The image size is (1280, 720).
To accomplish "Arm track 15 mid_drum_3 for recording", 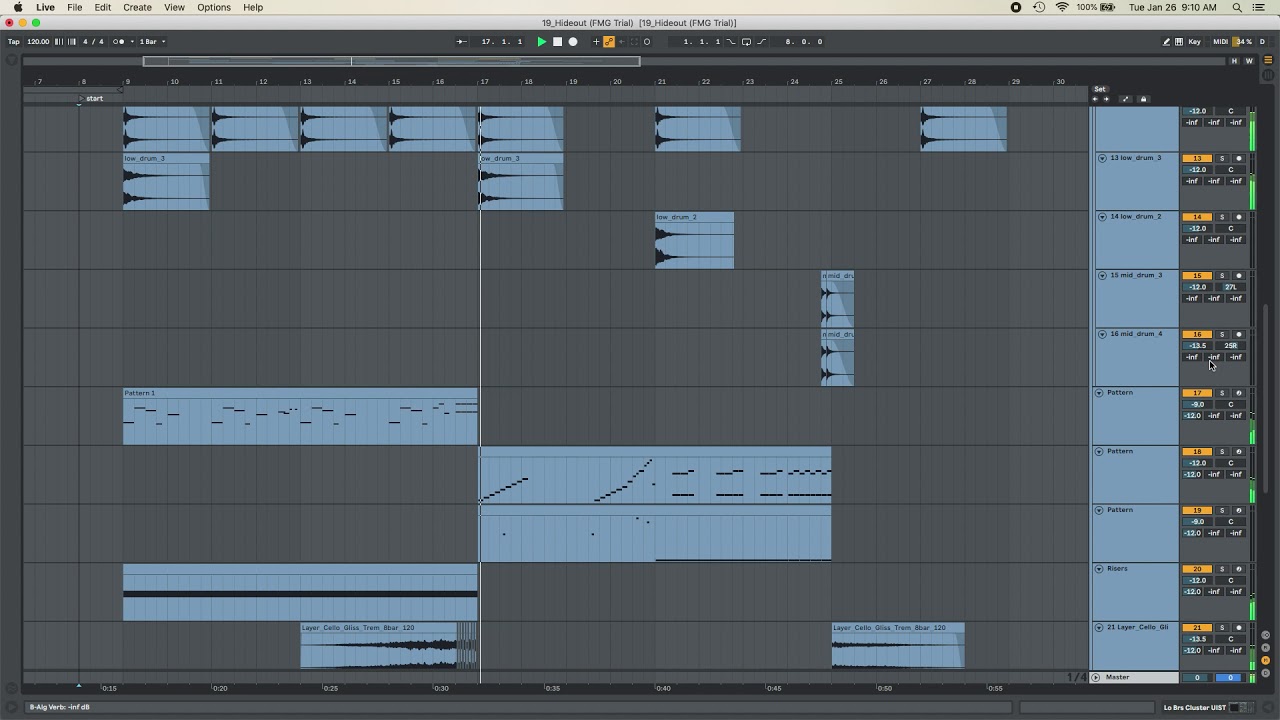I will tap(1238, 276).
